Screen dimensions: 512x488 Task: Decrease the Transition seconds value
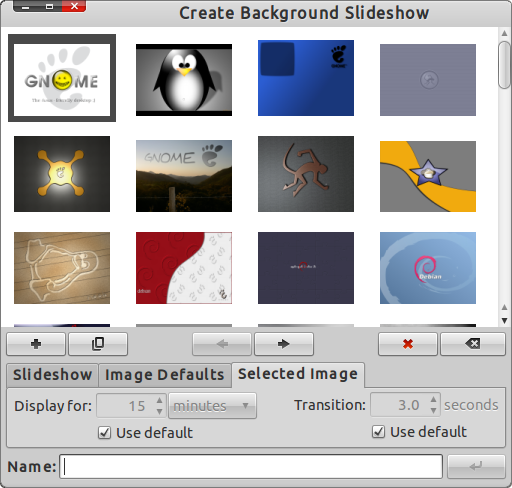[x=433, y=411]
